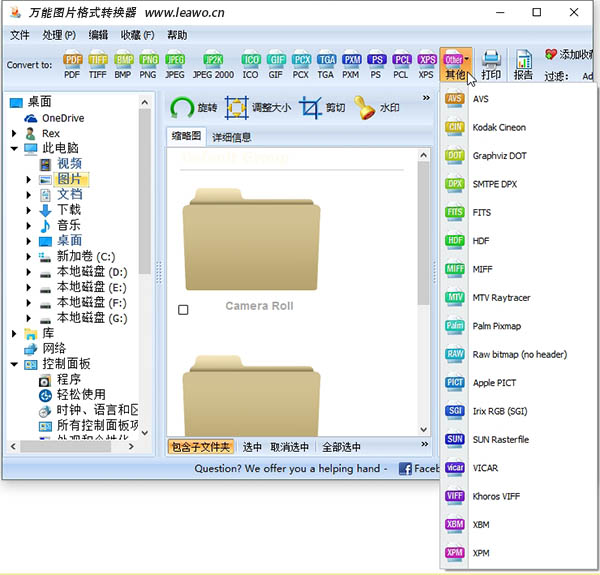Select the crop (剪切) tool

(x=322, y=108)
